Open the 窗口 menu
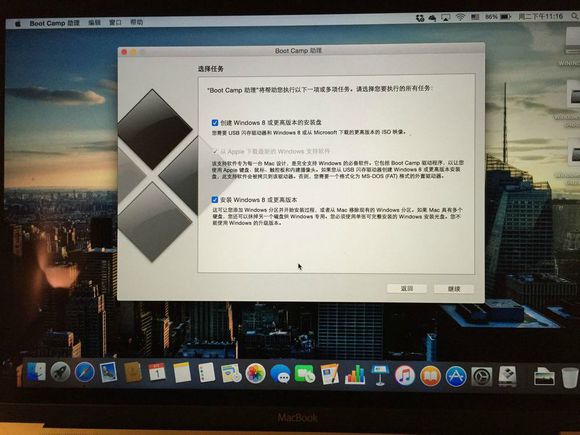Screen dimensions: 580x435 click(115, 22)
